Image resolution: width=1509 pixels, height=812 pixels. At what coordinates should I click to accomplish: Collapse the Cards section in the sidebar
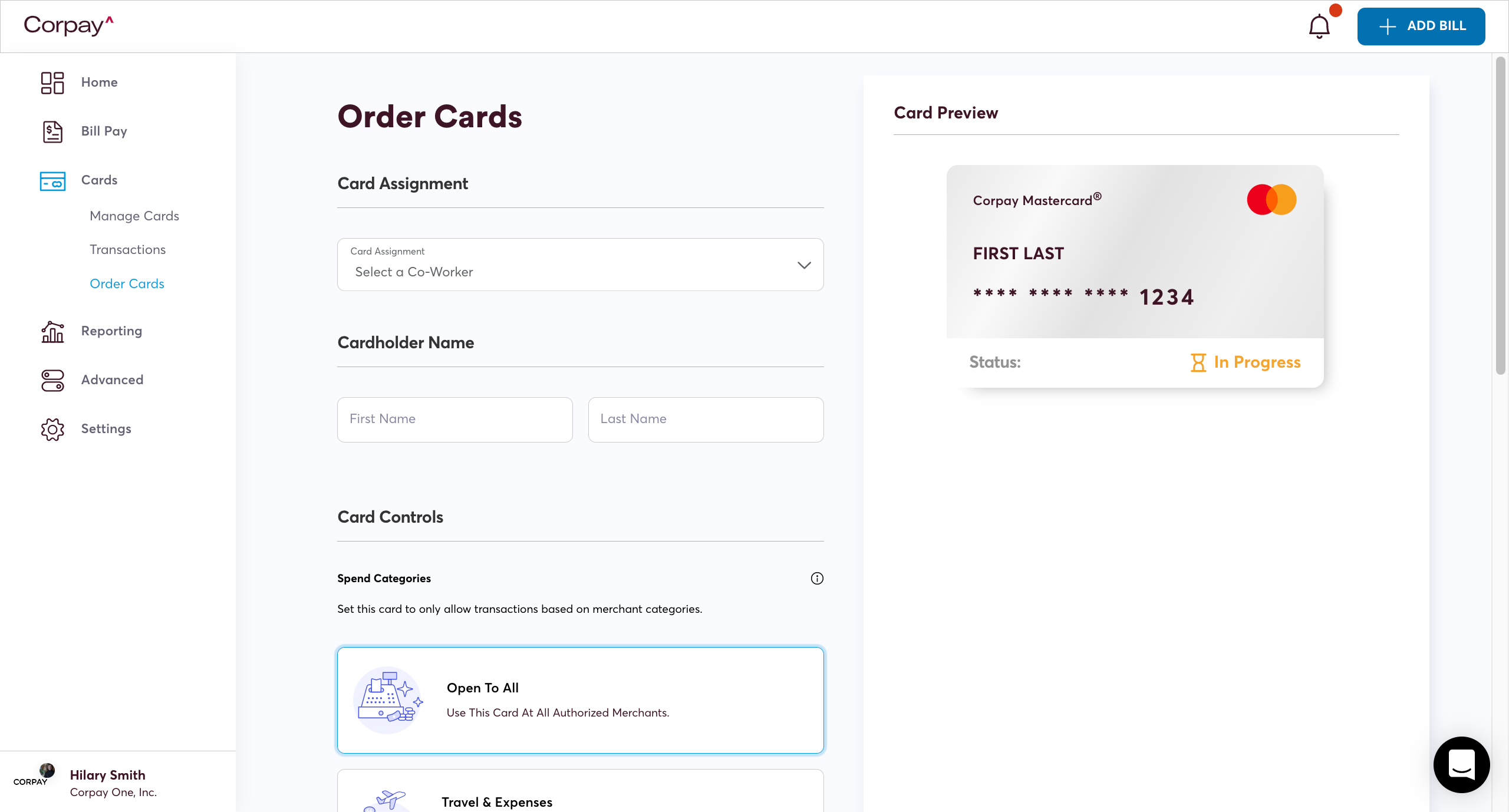coord(99,181)
